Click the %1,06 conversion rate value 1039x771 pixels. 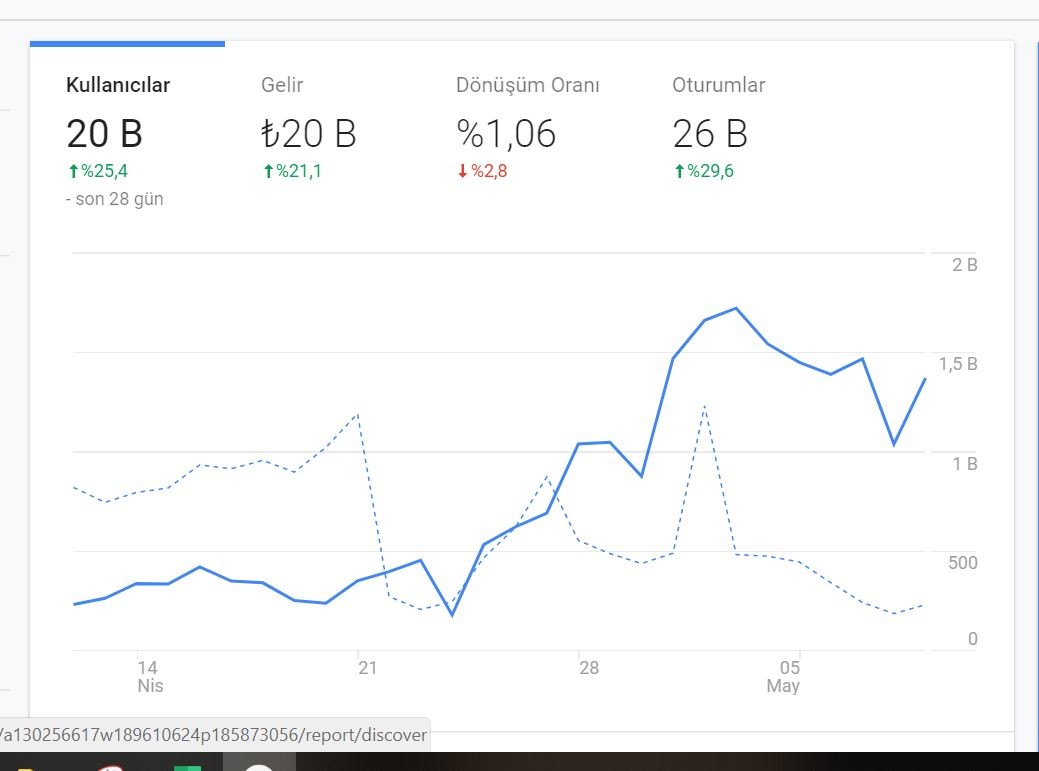click(506, 134)
